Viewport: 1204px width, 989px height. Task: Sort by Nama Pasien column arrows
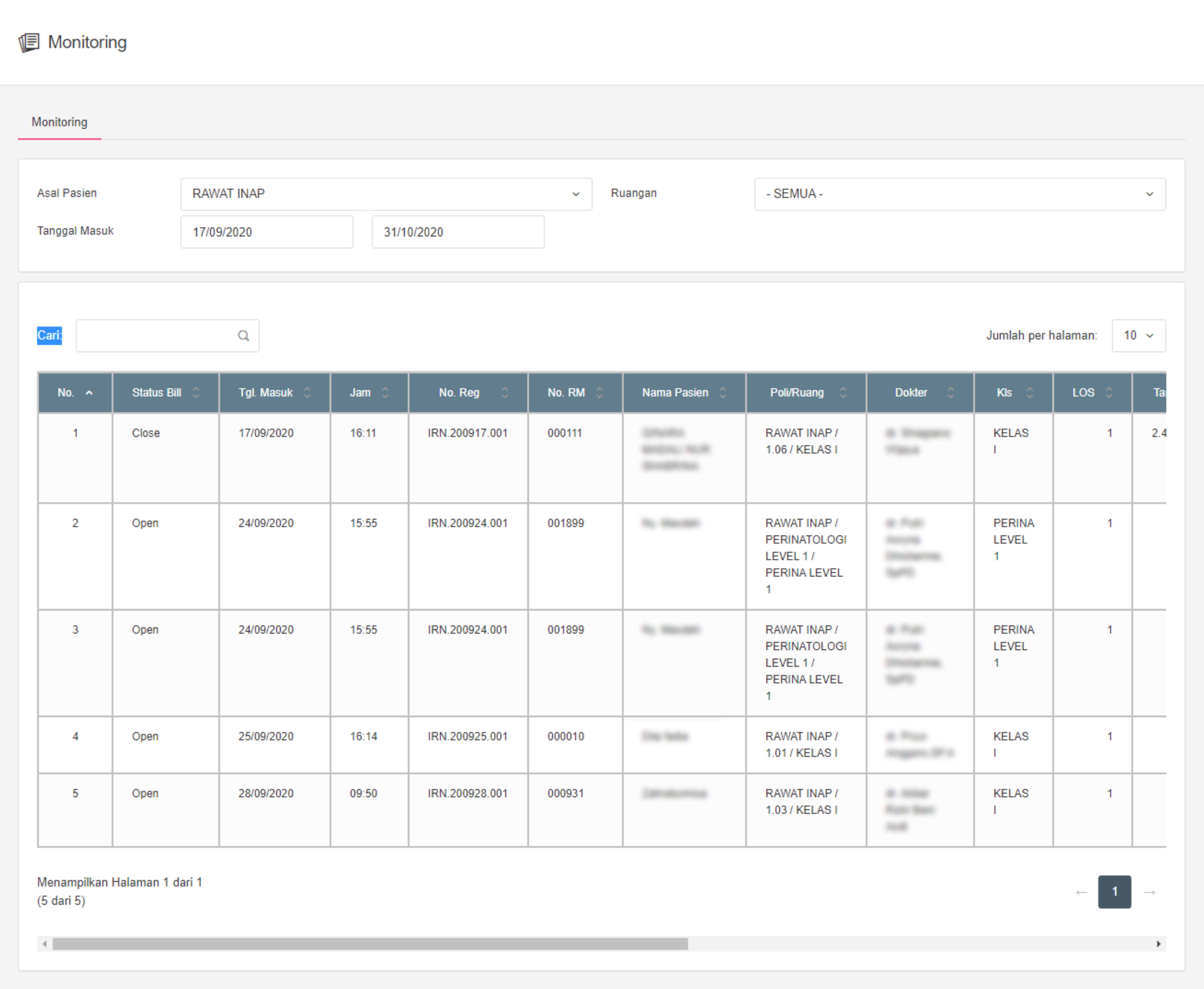(x=722, y=393)
